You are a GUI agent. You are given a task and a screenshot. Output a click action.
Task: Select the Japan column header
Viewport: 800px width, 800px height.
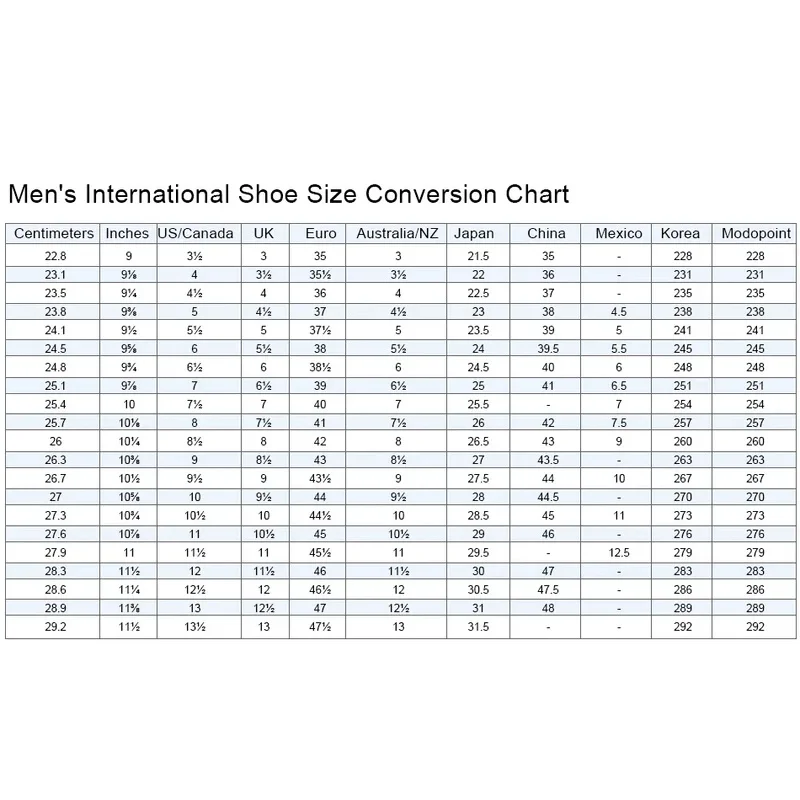point(474,234)
